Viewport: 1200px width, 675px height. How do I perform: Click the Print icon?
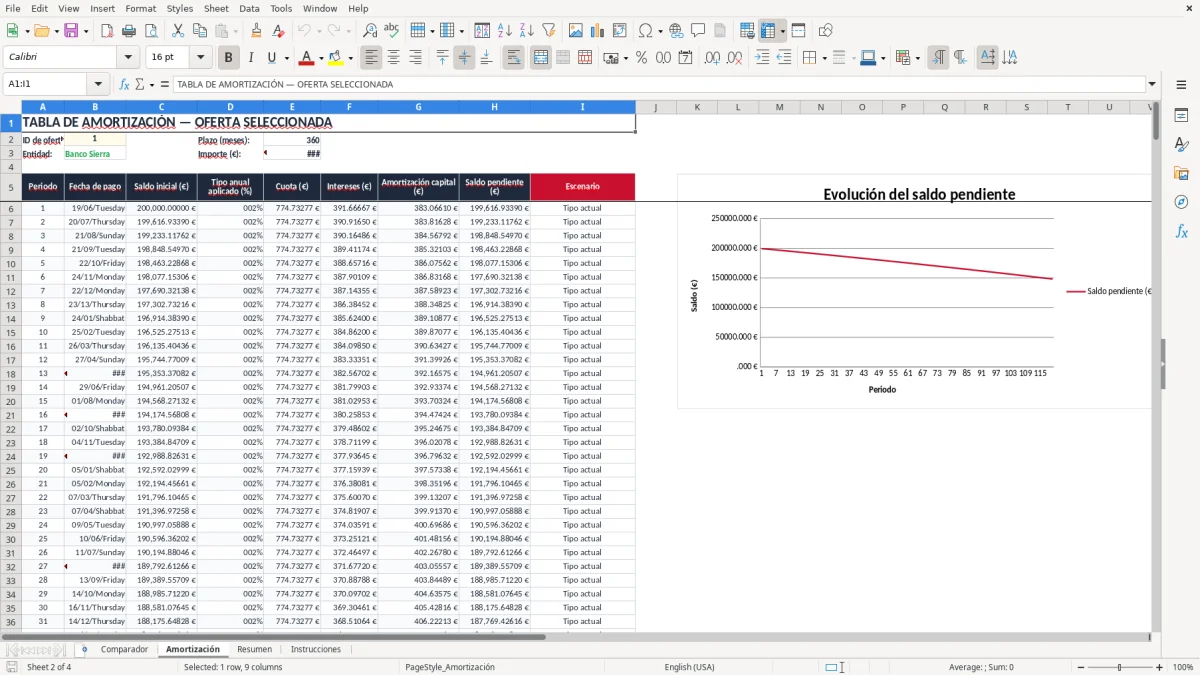(x=130, y=31)
